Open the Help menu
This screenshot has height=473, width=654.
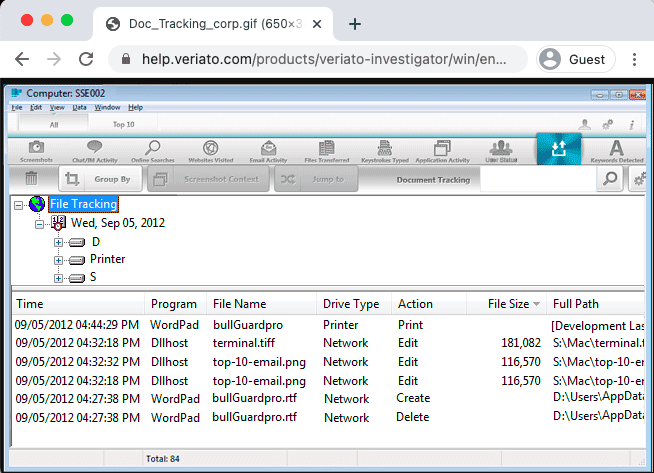[135, 108]
